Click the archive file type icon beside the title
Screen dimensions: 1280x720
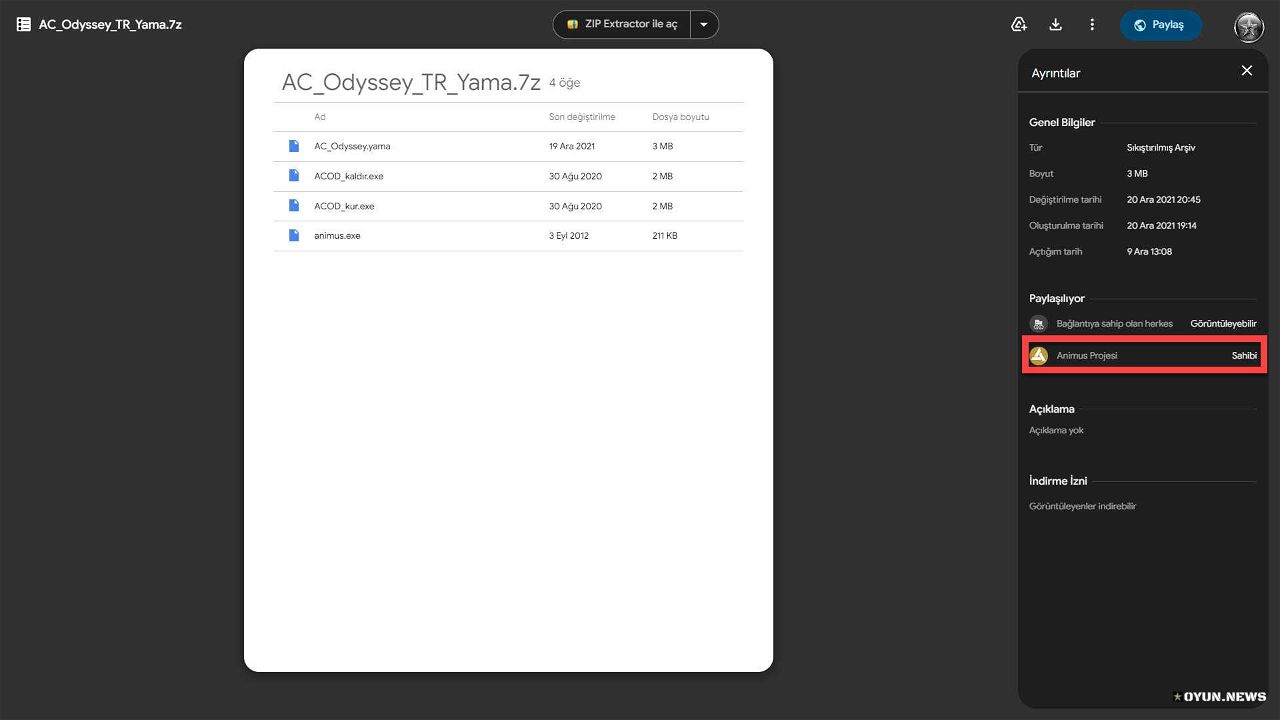(24, 24)
